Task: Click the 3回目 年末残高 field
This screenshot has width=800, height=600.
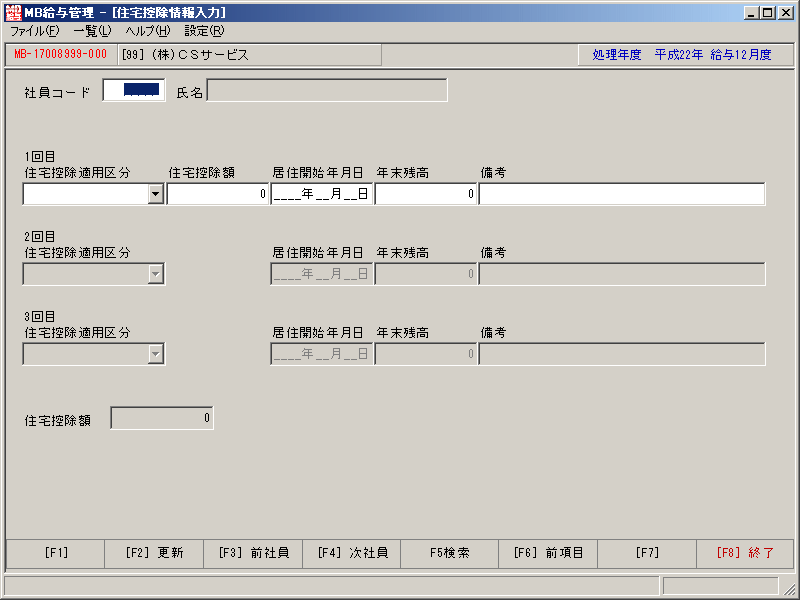Action: point(426,354)
